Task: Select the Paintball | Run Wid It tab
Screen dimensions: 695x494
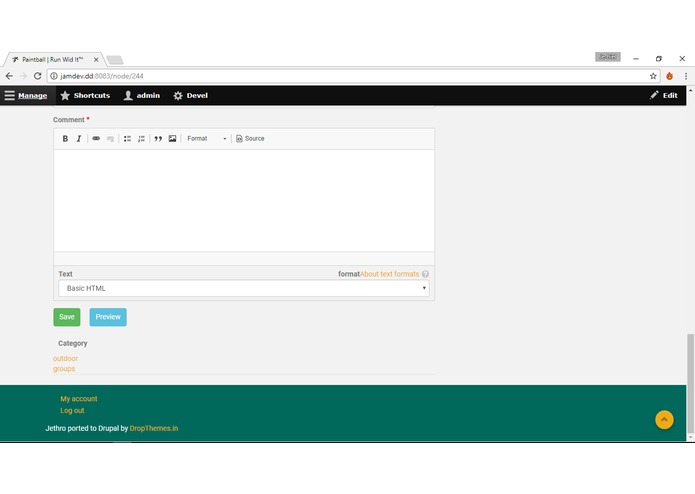Action: tap(52, 59)
